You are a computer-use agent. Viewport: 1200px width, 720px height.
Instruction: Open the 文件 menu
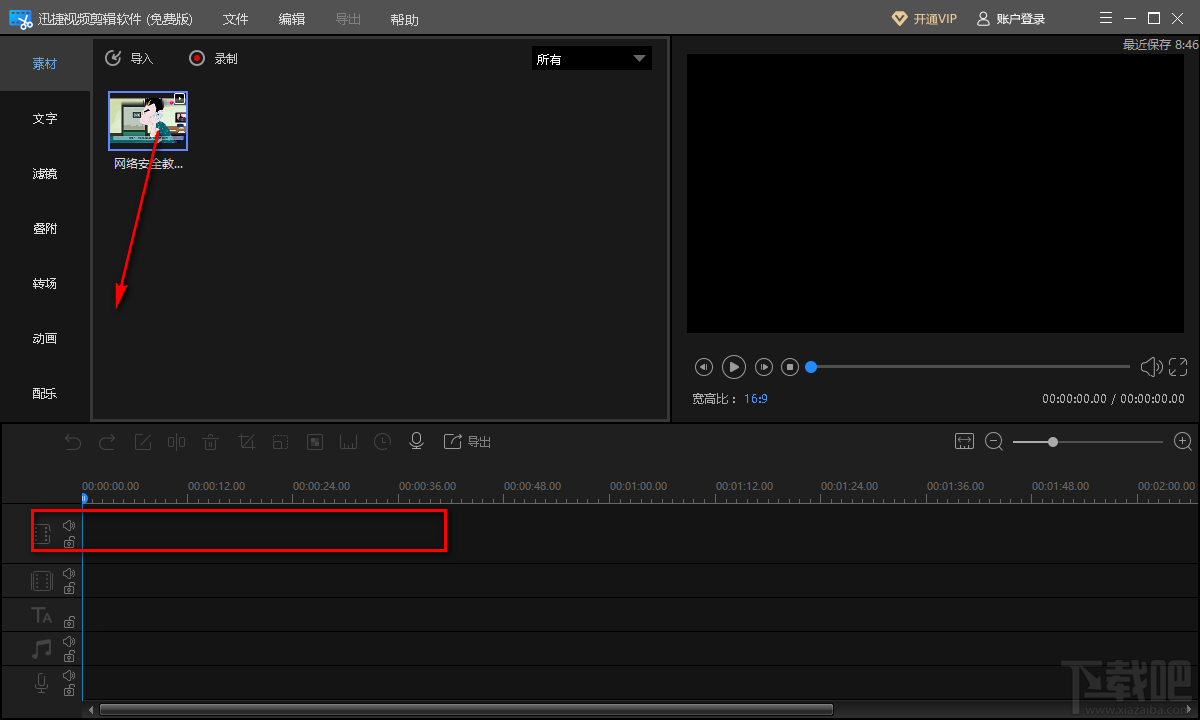pos(235,19)
